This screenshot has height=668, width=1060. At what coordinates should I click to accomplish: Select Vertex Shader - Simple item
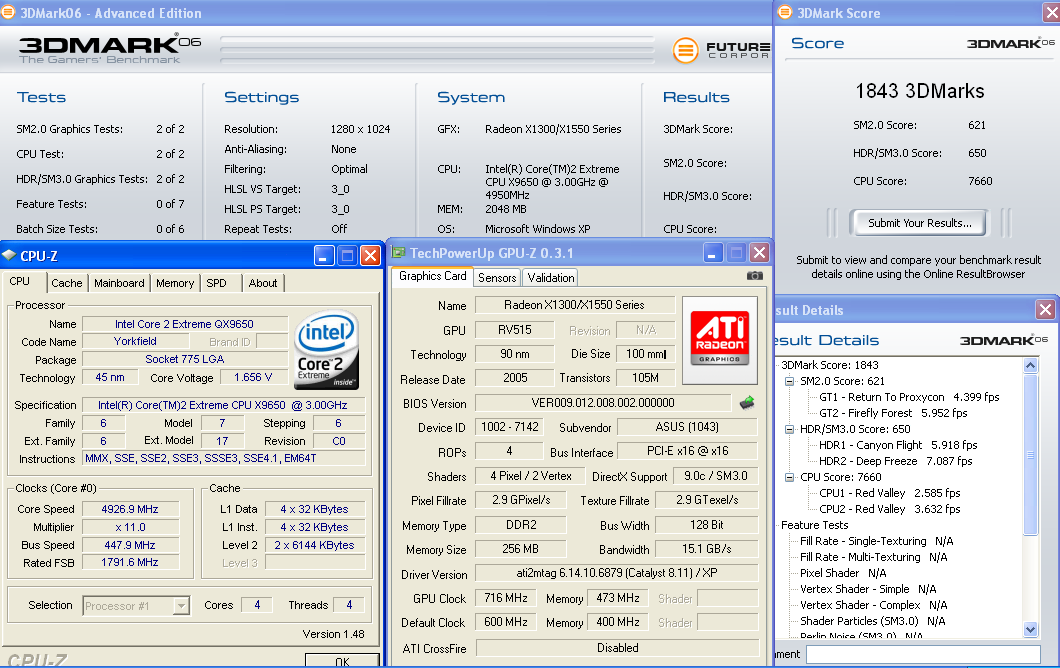(x=868, y=590)
